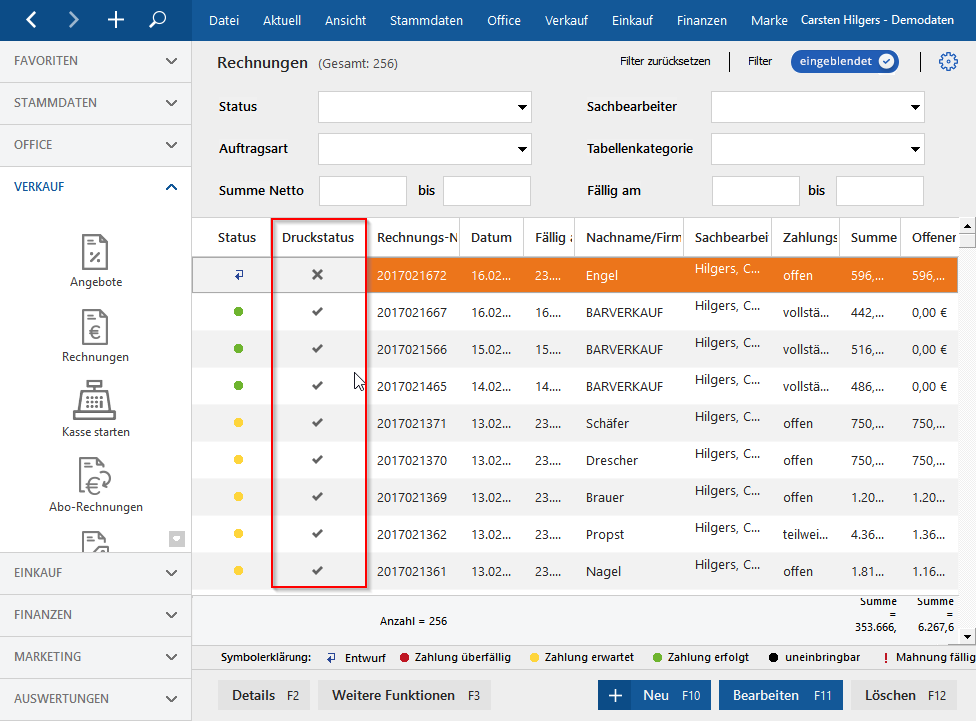Viewport: 976px width, 721px height.
Task: Open the Ansicht menu
Action: 345,21
